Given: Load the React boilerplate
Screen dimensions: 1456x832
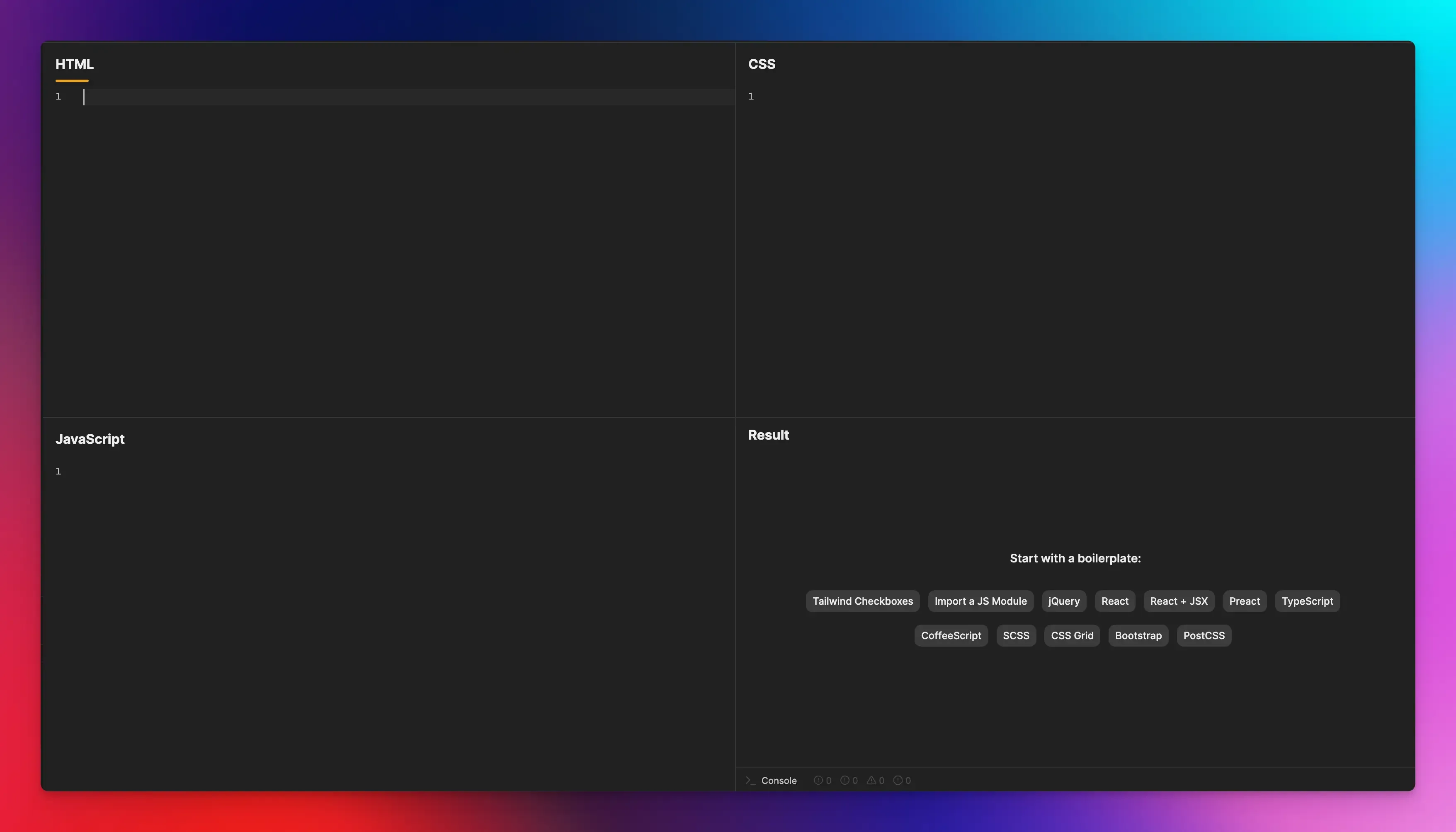Looking at the screenshot, I should coord(1114,601).
